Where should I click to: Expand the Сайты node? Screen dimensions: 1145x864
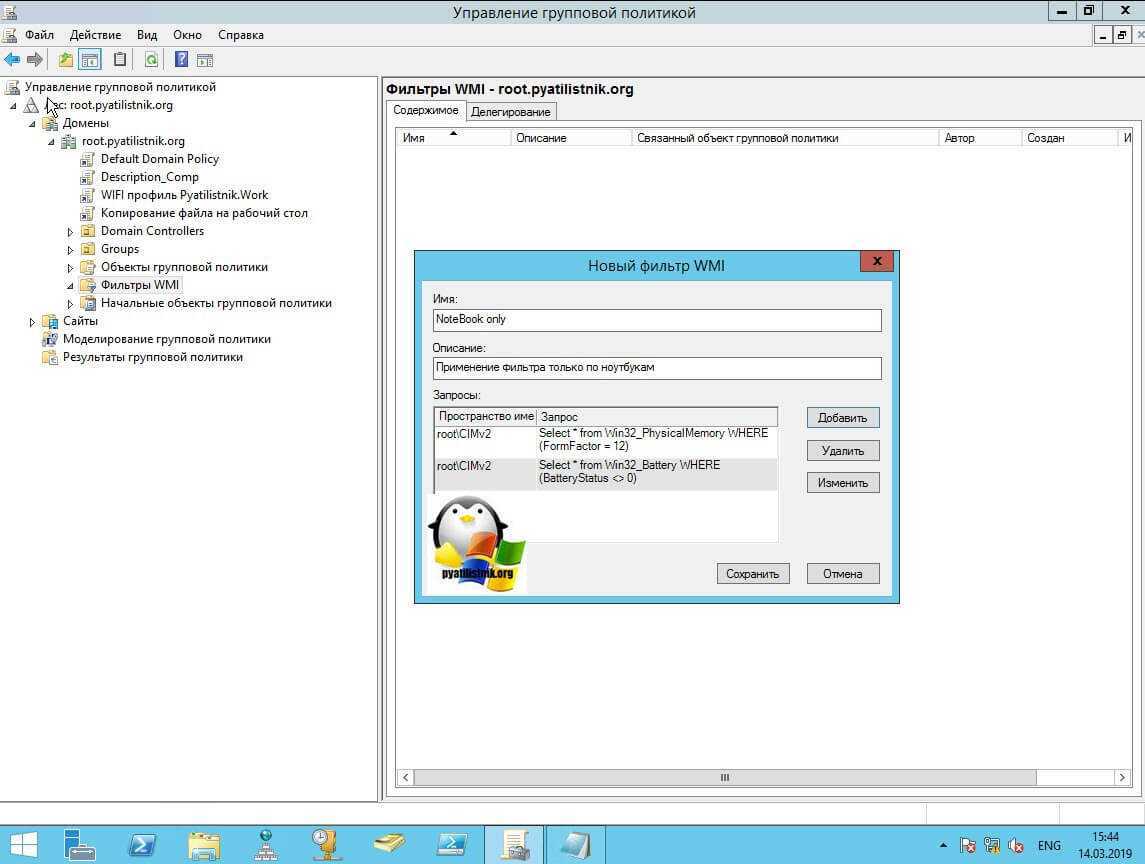tap(32, 322)
